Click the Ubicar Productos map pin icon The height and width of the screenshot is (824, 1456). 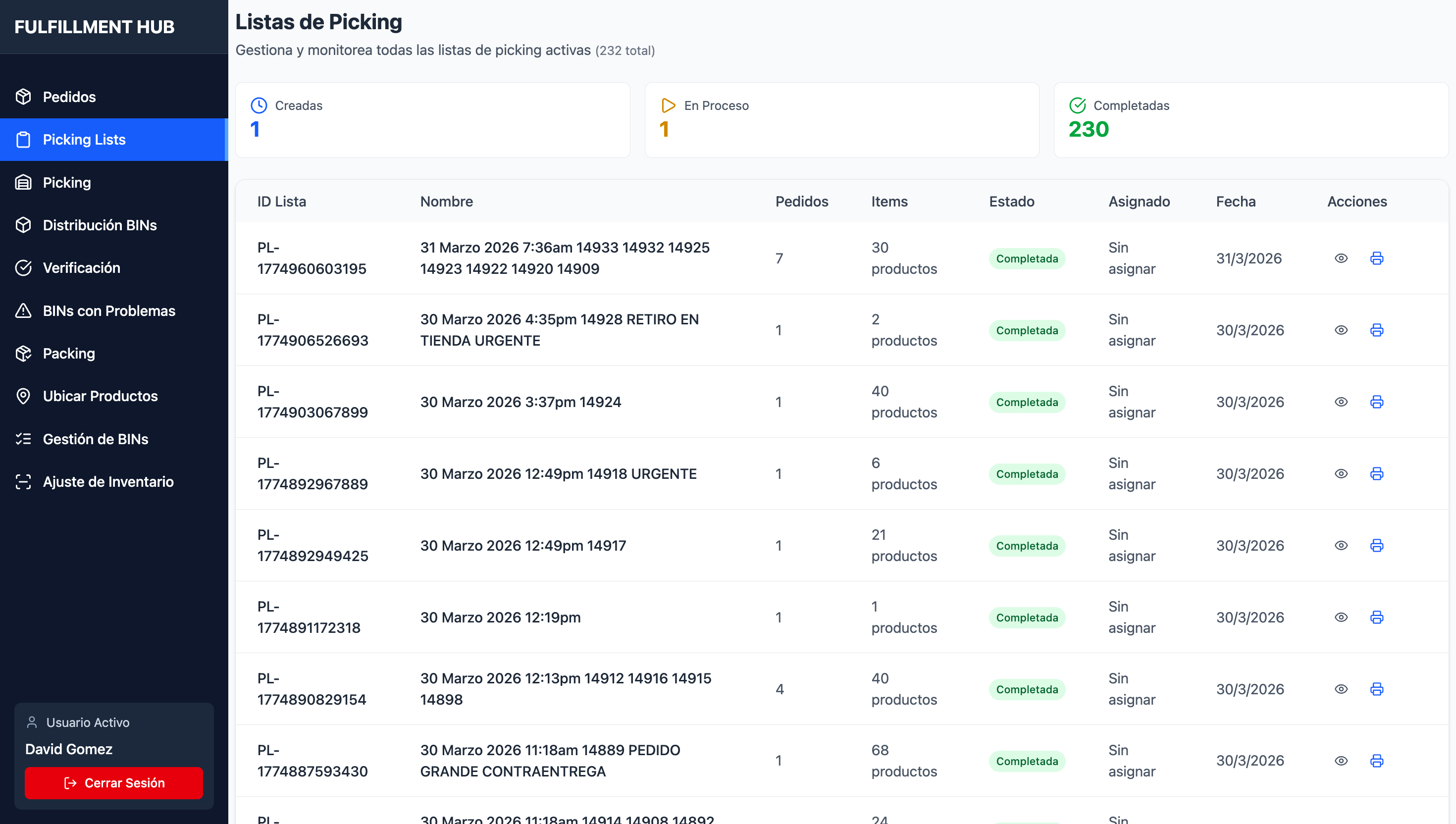(23, 396)
